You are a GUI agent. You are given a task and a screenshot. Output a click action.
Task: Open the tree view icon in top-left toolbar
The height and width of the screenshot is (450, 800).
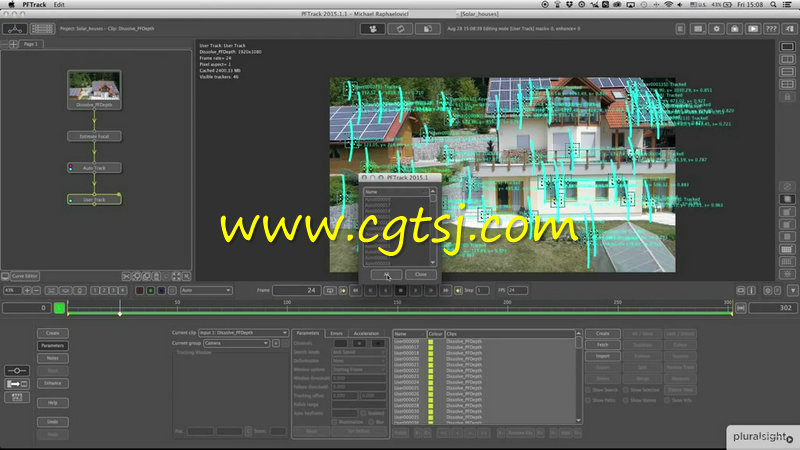click(x=14, y=29)
